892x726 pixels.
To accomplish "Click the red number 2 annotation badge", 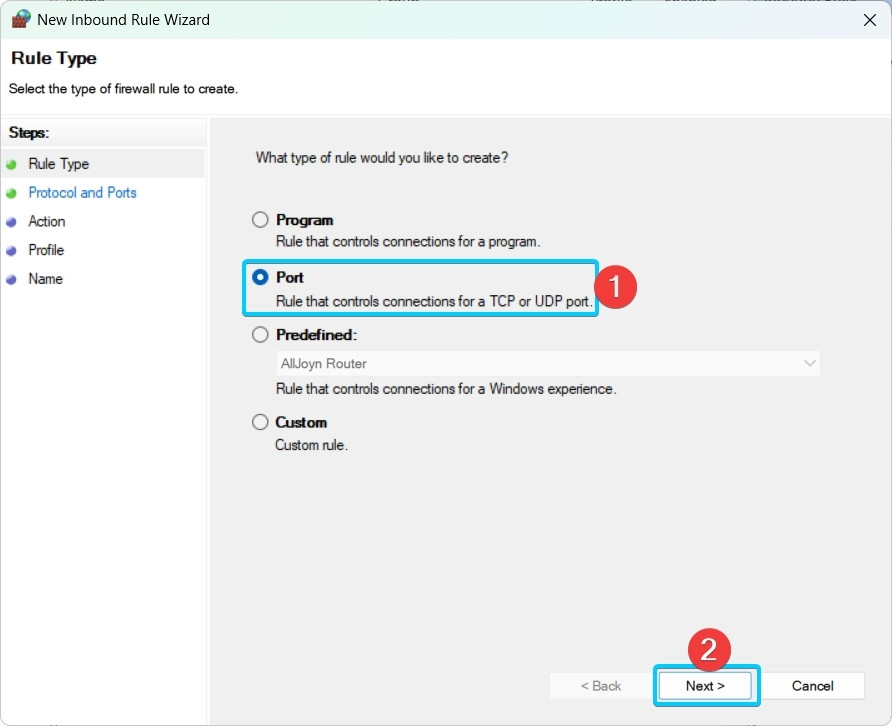I will click(708, 649).
